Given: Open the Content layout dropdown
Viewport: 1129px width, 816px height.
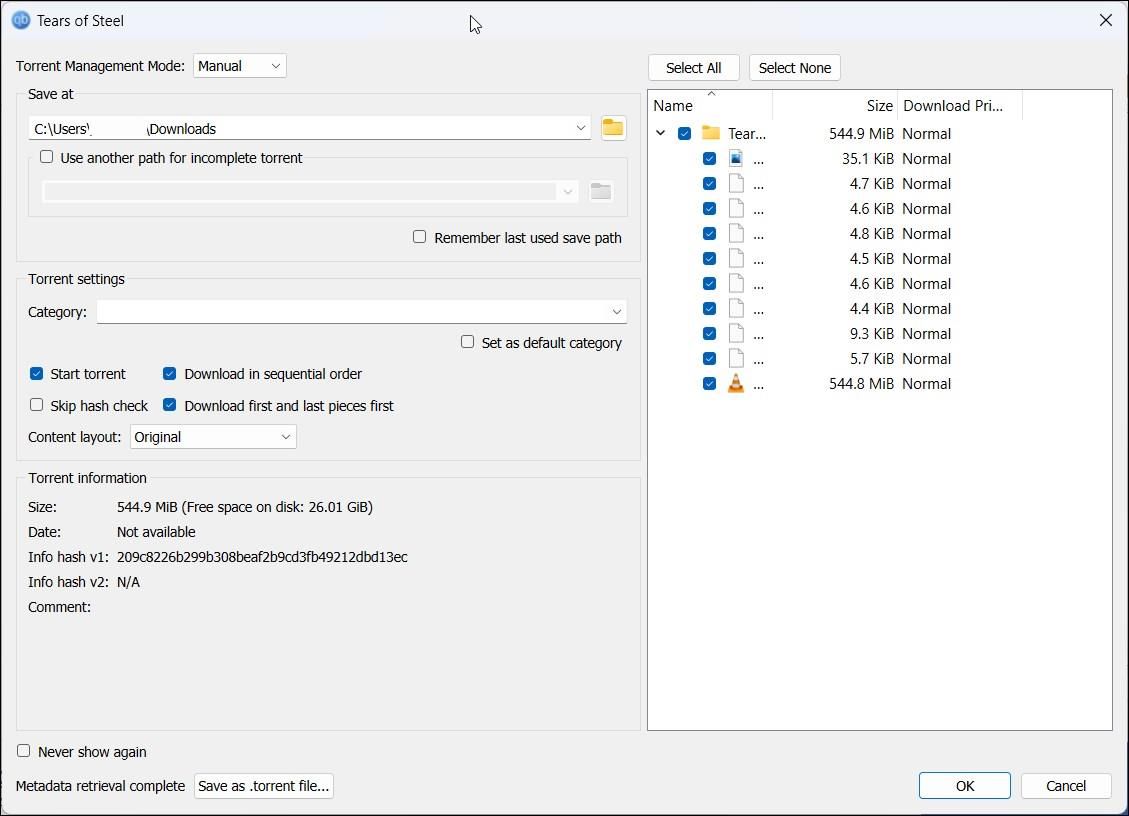Looking at the screenshot, I should click(213, 437).
